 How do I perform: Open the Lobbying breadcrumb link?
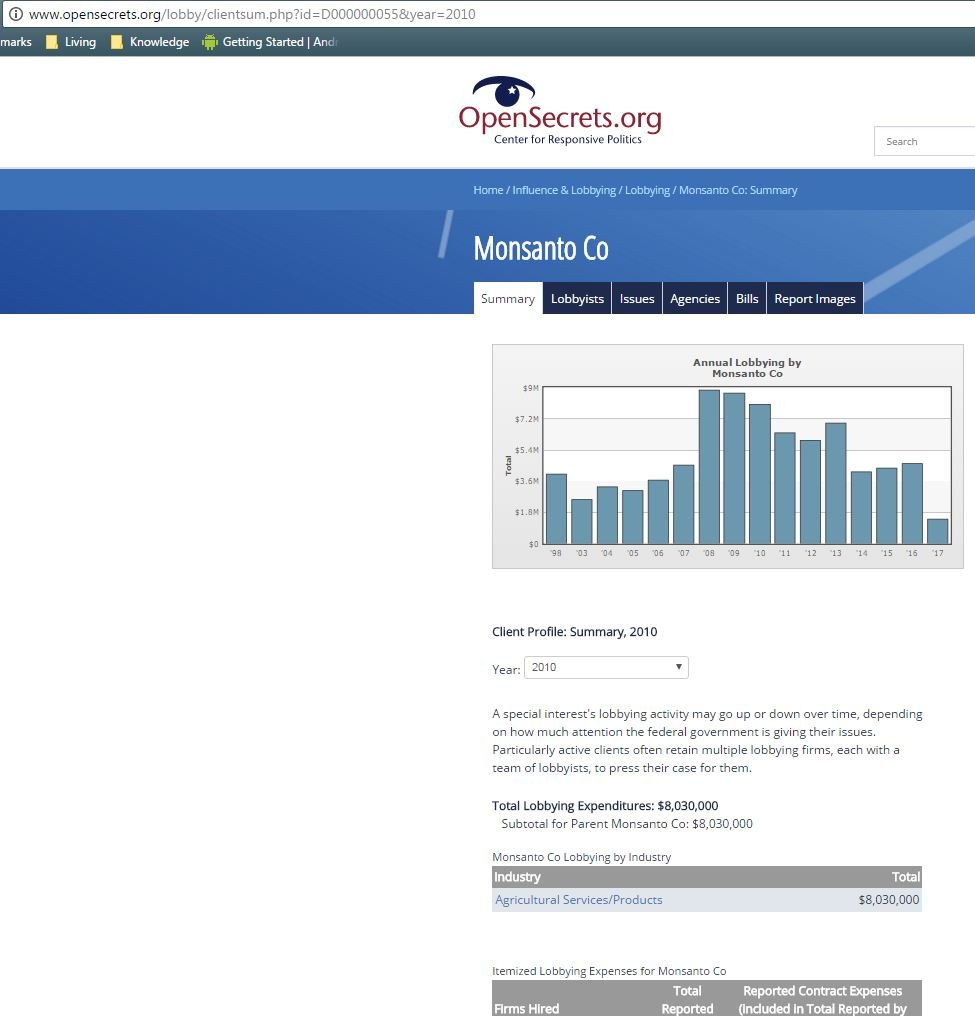pyautogui.click(x=647, y=190)
